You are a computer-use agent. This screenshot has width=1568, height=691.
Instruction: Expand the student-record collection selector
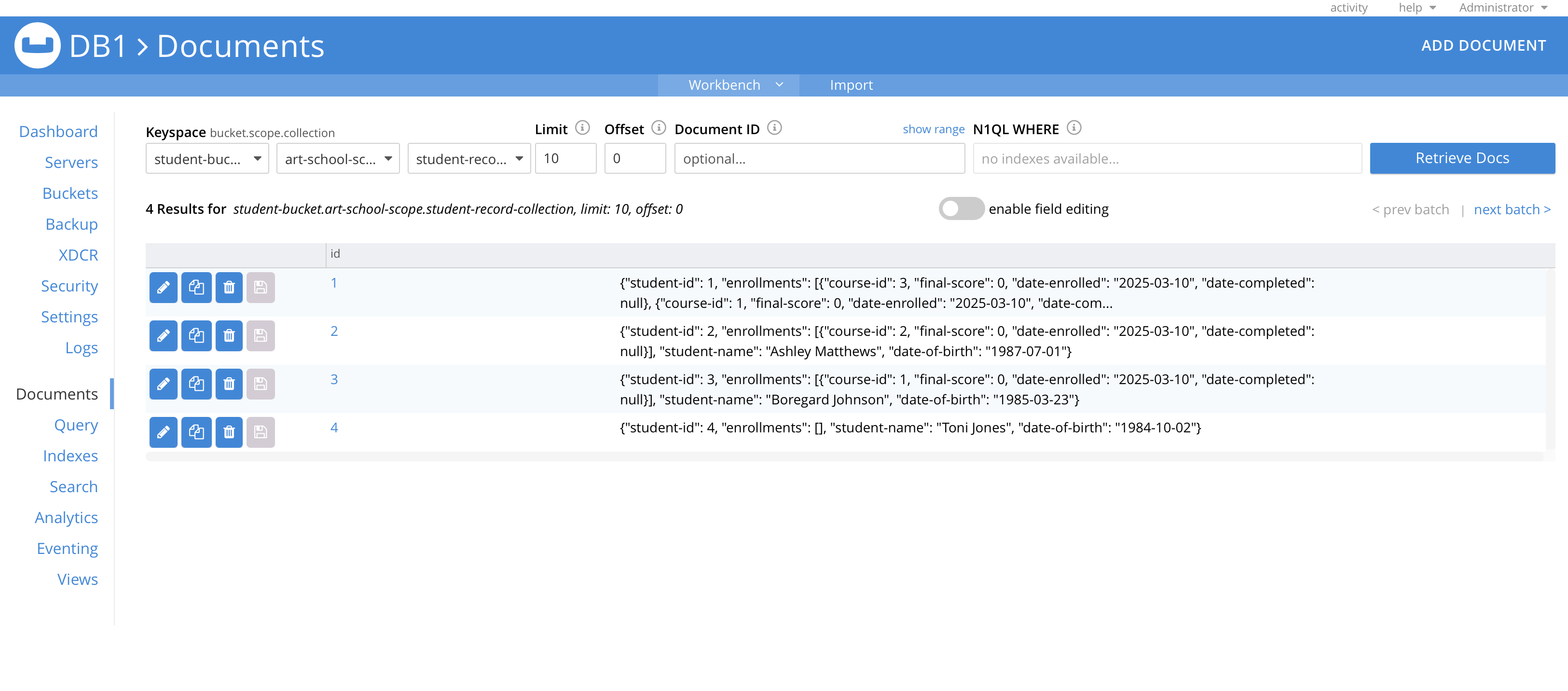point(468,158)
